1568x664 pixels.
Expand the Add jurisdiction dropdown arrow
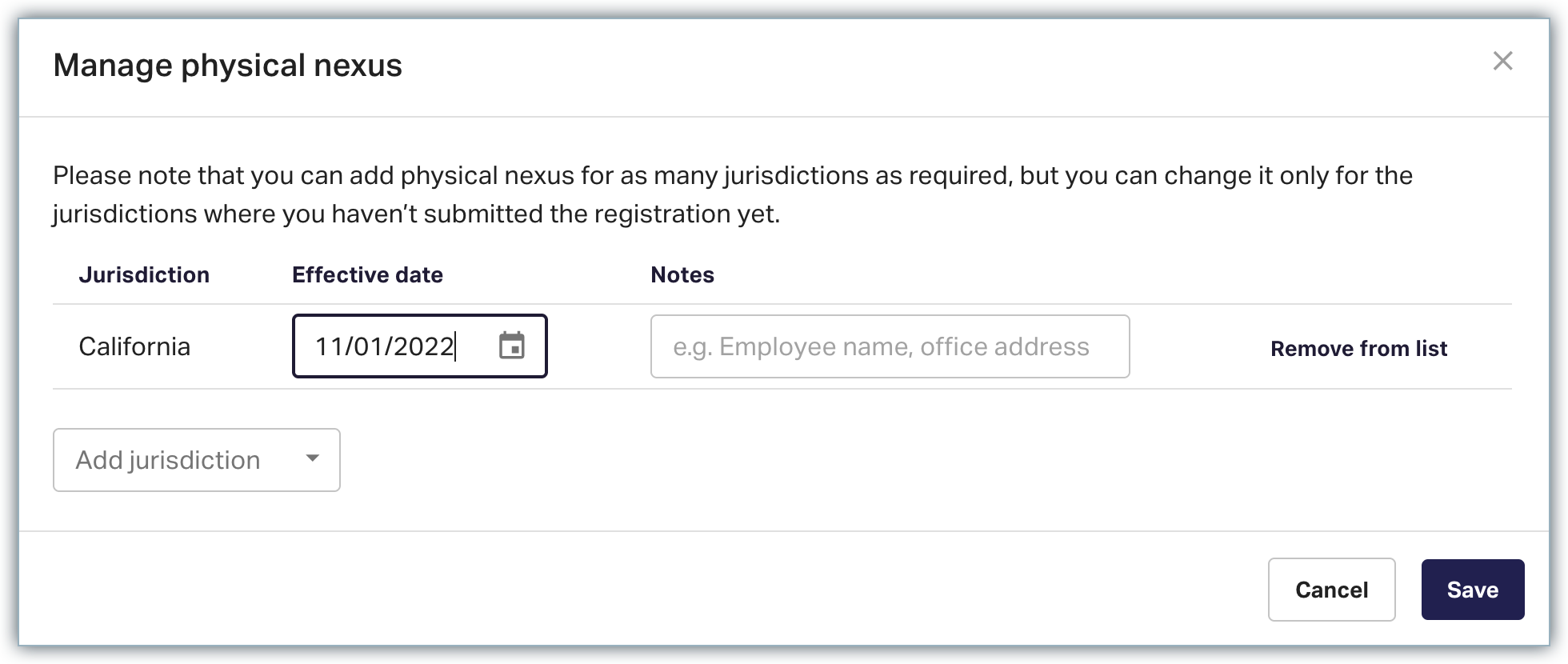pyautogui.click(x=312, y=459)
